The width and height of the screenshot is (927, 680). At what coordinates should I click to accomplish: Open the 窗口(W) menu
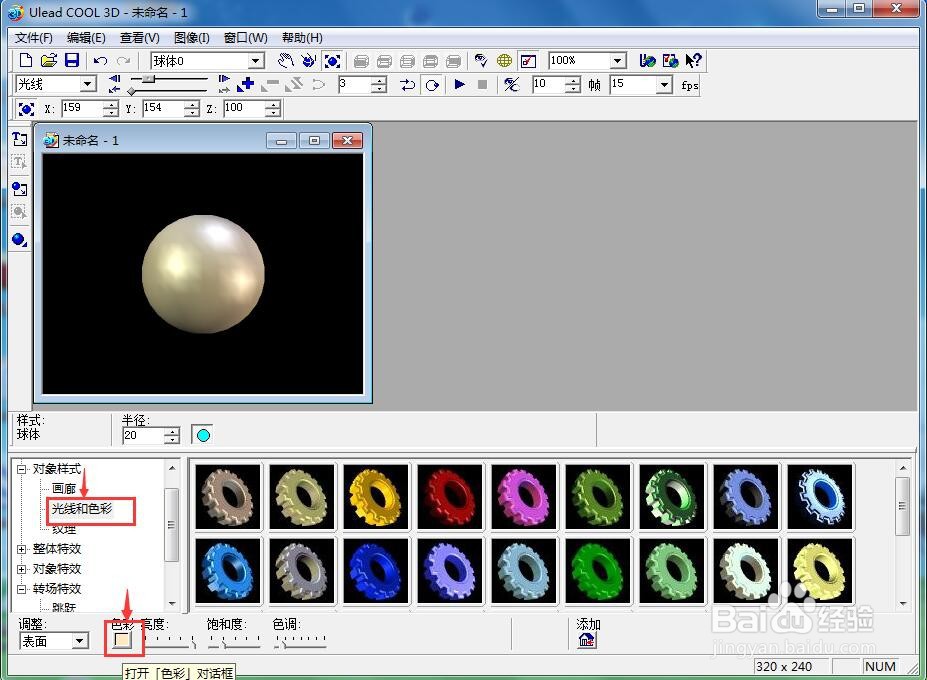coord(245,38)
